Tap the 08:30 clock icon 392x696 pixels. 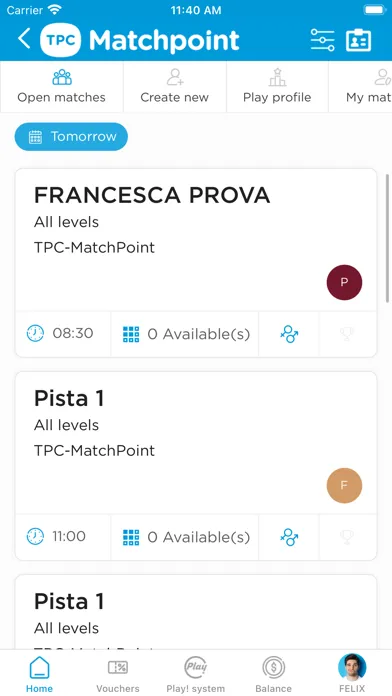coord(35,333)
